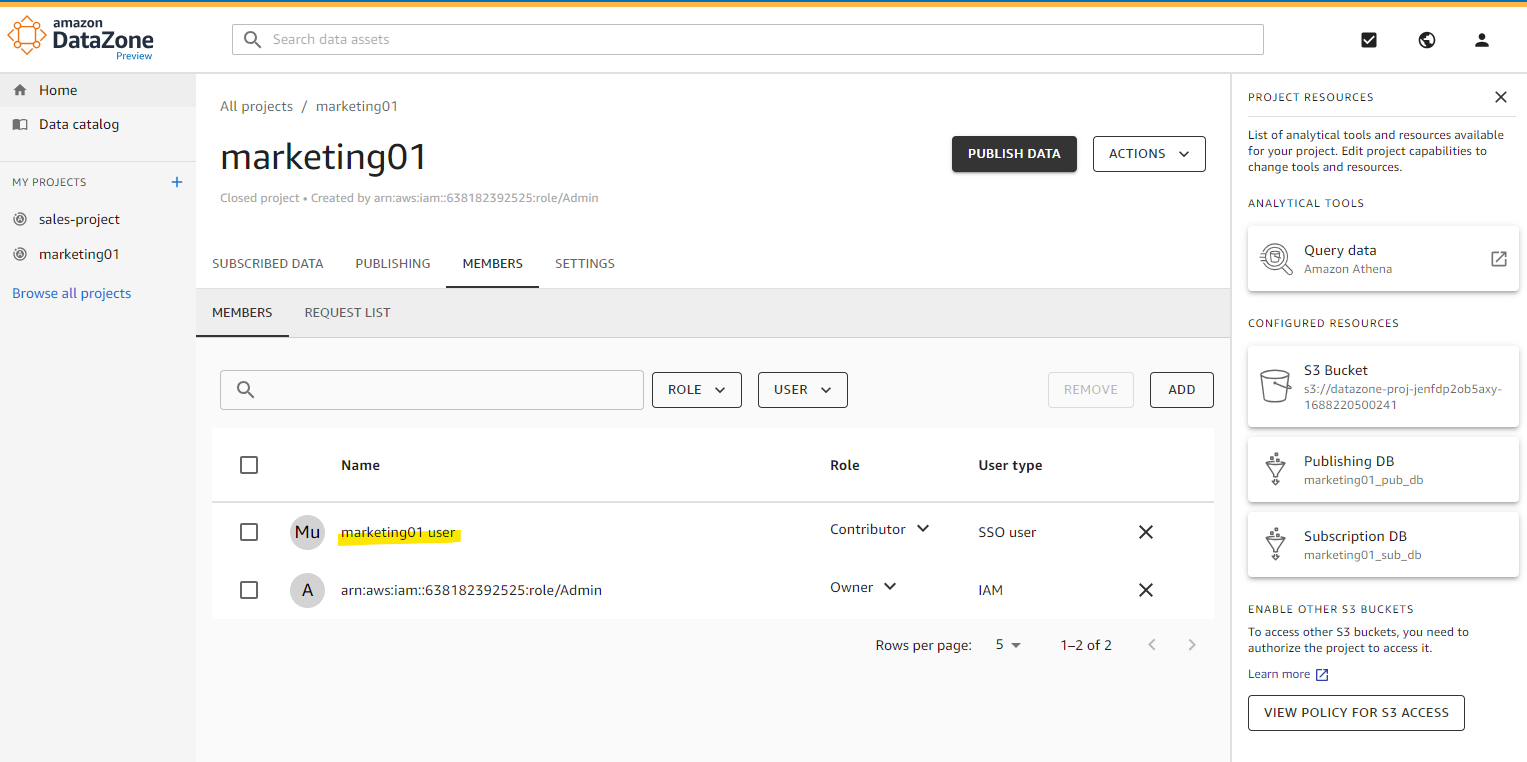Change Owner role dropdown for Admin
The height and width of the screenshot is (762, 1527).
coord(864,587)
